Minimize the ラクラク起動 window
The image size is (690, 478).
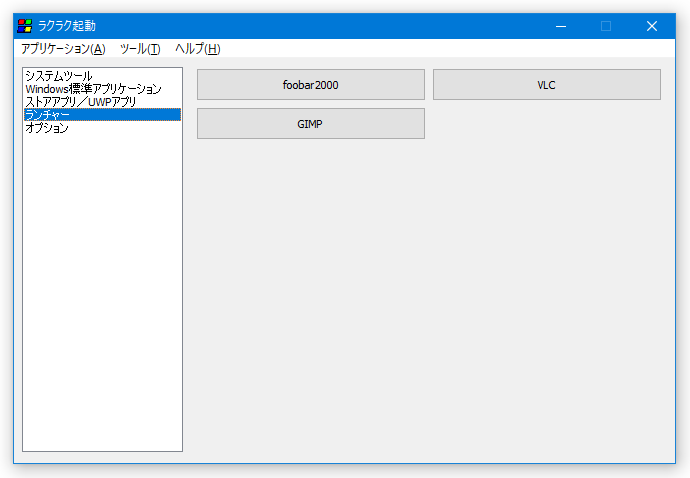[x=561, y=26]
